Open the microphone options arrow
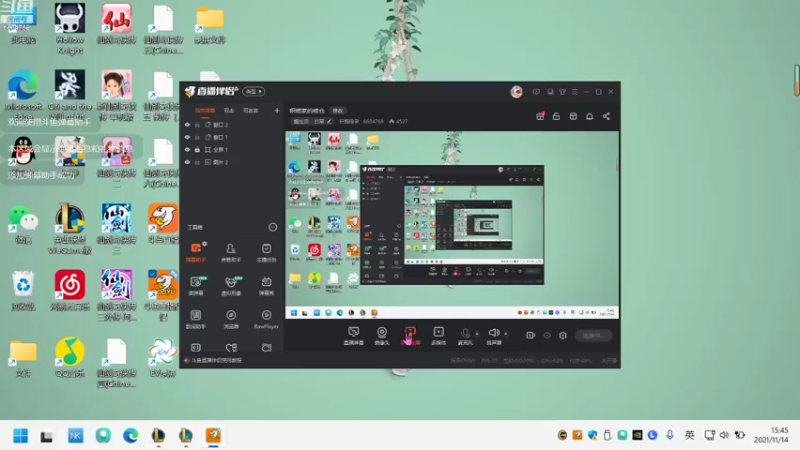The image size is (800, 450). (x=477, y=334)
